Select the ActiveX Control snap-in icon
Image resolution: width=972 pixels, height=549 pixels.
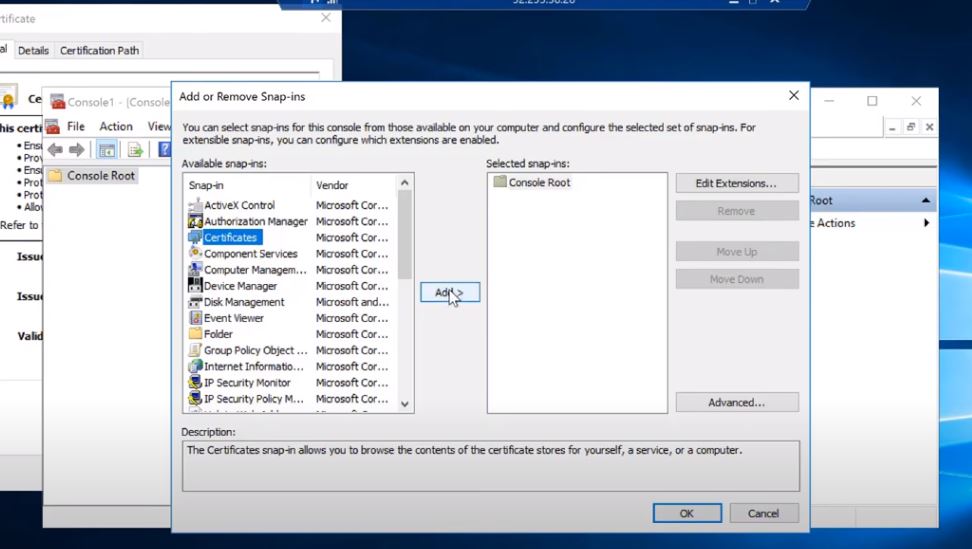195,205
